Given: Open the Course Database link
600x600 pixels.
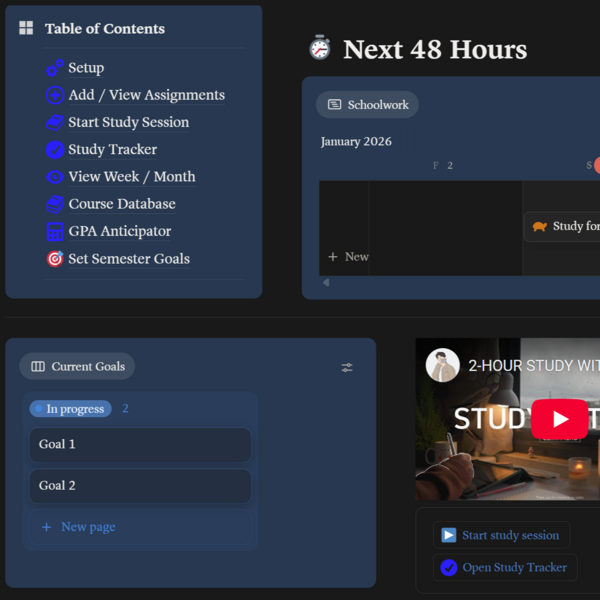Looking at the screenshot, I should [x=122, y=204].
